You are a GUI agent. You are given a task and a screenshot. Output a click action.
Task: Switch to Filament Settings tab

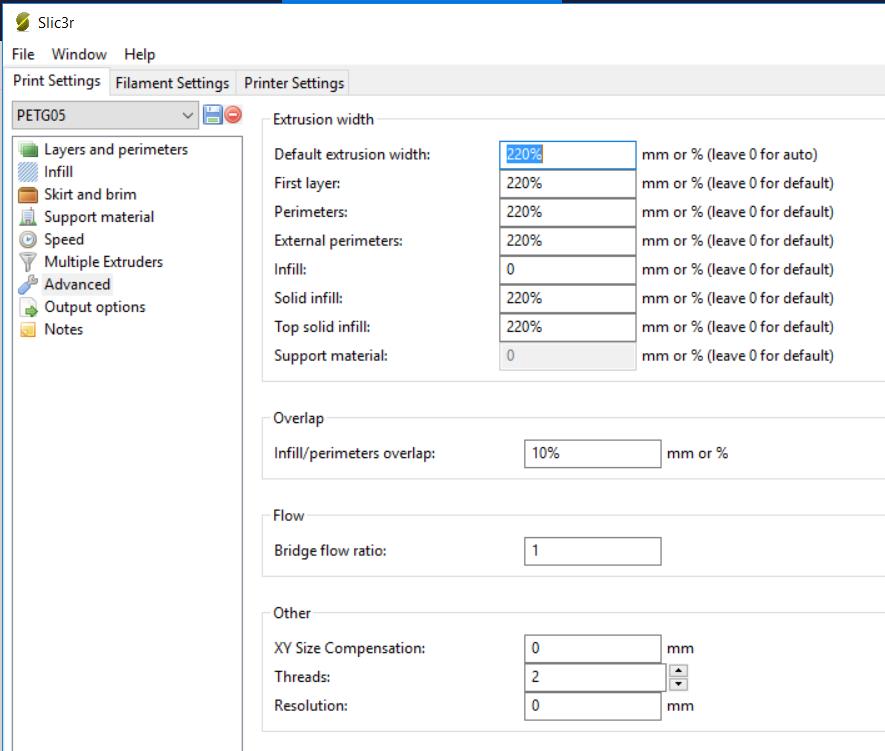(x=172, y=83)
